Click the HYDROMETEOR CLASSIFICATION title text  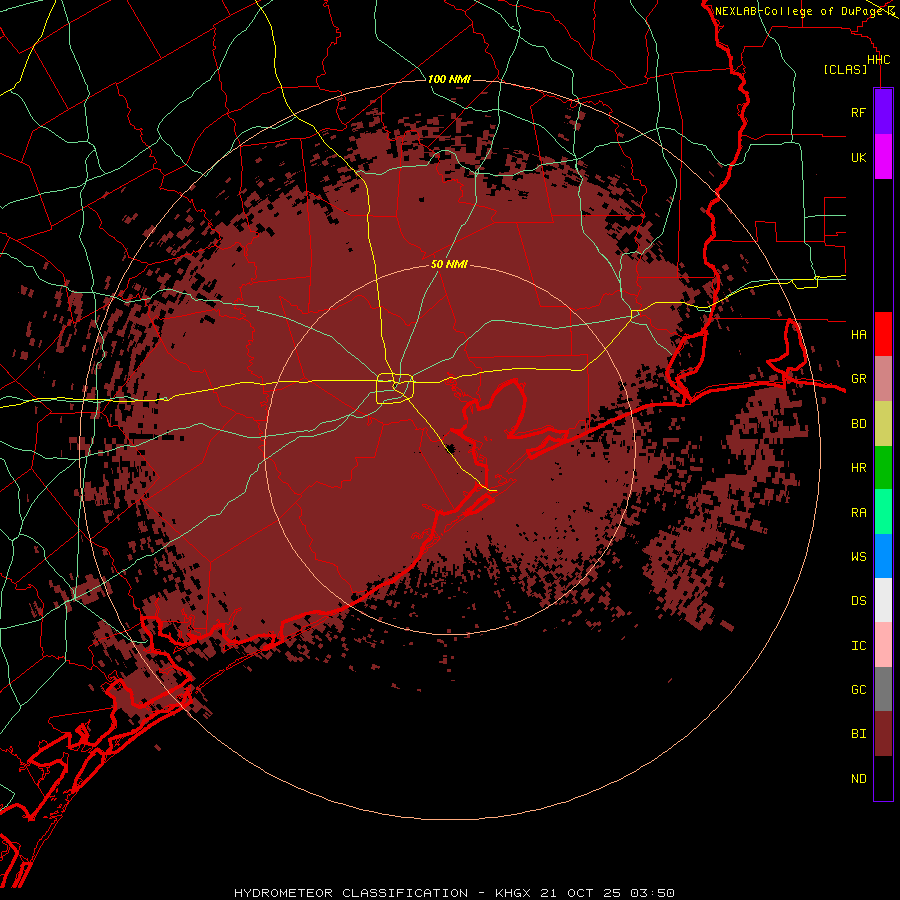point(351,893)
